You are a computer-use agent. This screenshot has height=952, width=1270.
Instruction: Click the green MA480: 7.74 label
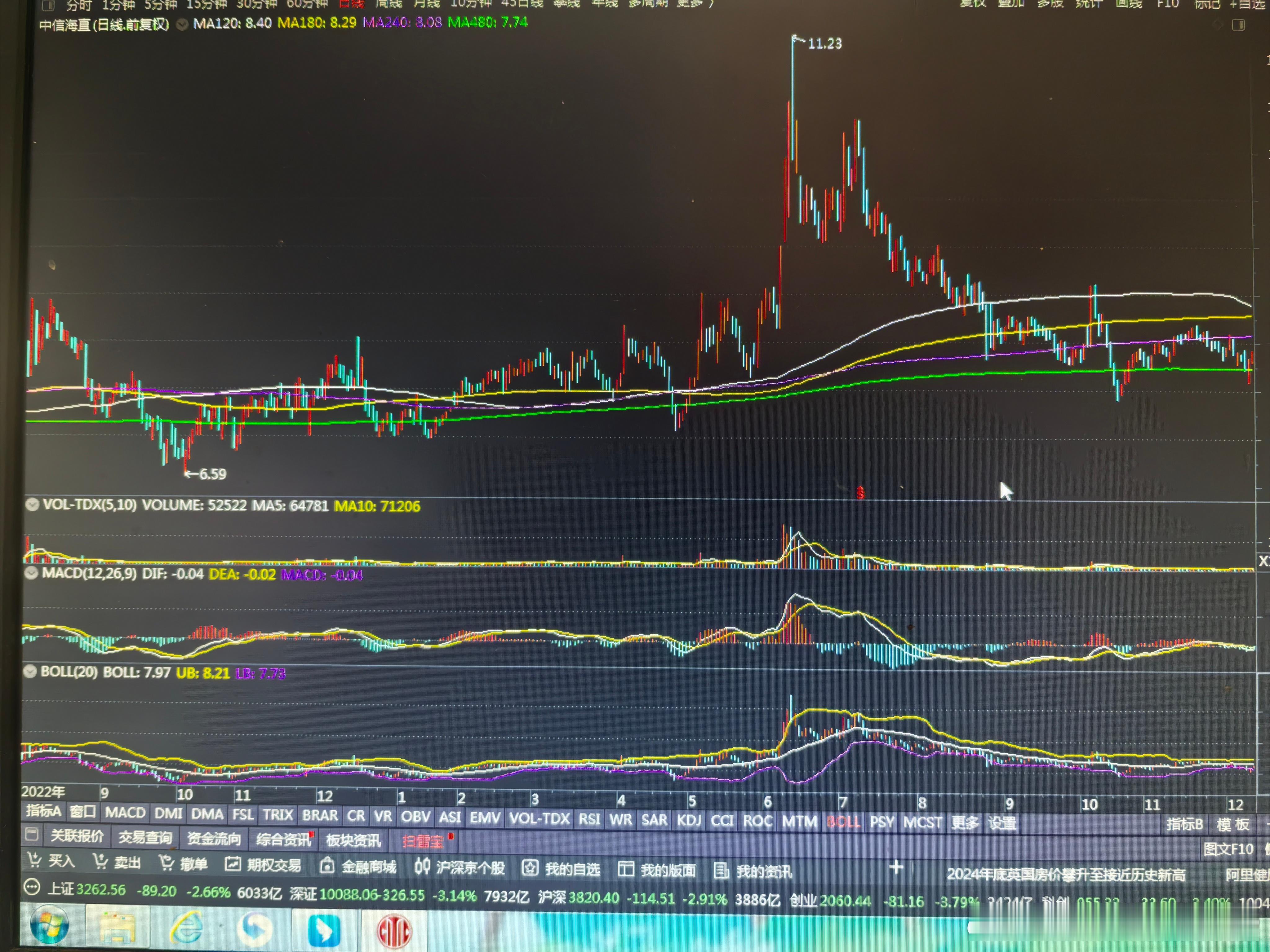[487, 22]
